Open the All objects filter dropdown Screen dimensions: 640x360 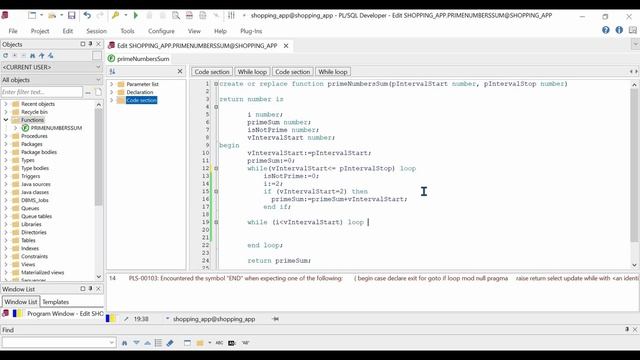pyautogui.click(x=98, y=80)
